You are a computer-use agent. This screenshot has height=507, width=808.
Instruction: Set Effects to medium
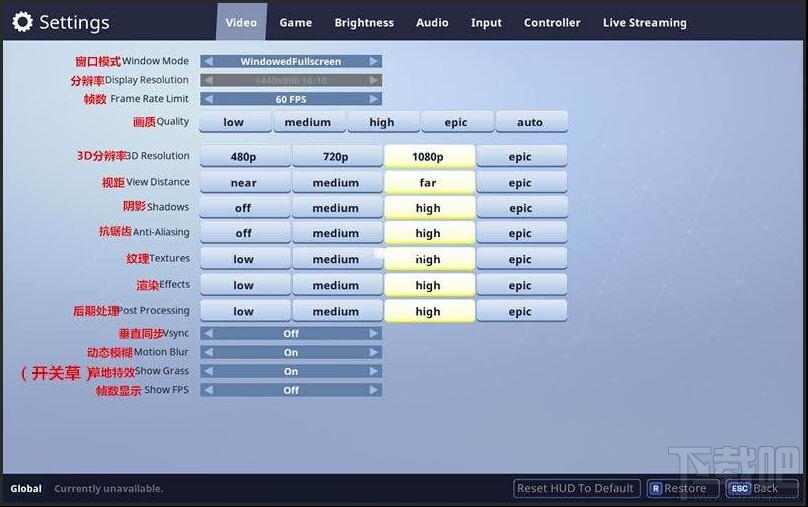(x=338, y=285)
